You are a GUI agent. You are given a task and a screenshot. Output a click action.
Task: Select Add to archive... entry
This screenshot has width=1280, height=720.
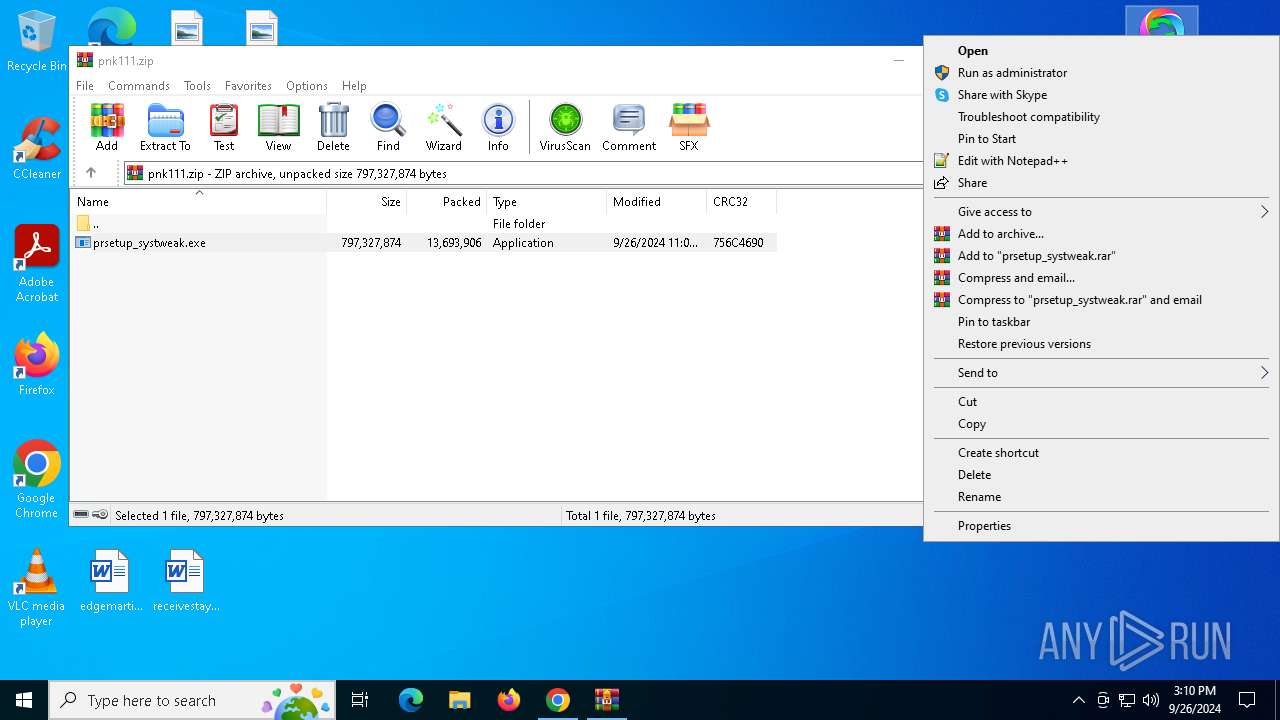tap(1101, 233)
